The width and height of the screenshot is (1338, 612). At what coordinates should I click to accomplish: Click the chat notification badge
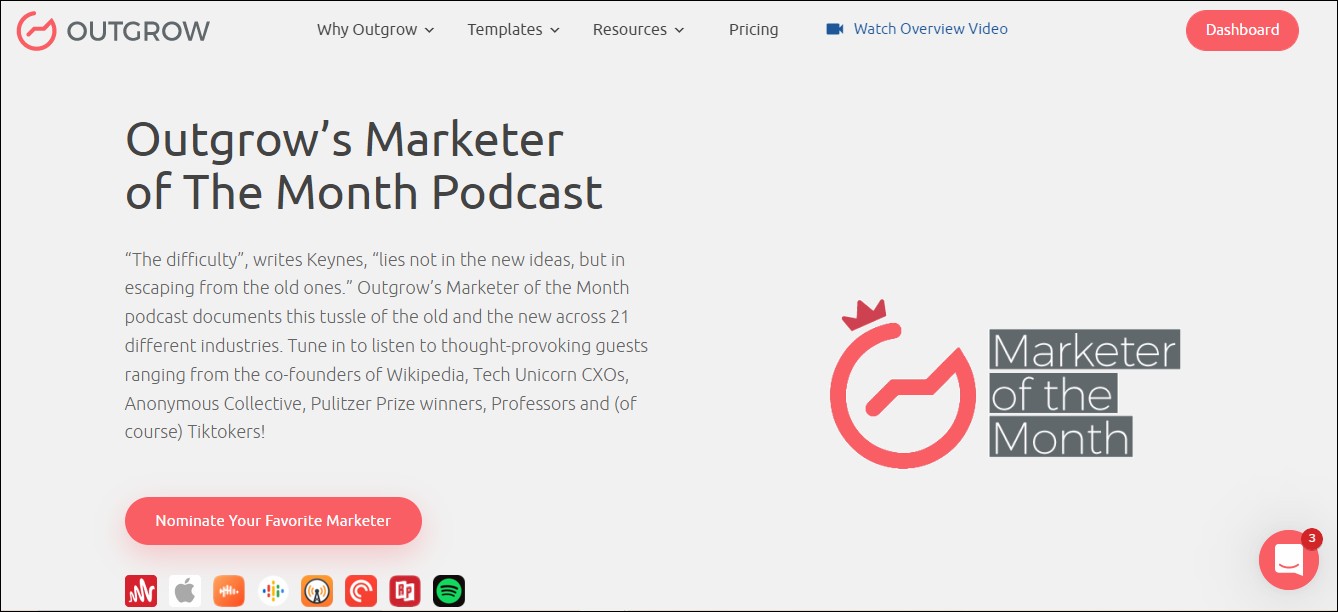click(x=1311, y=538)
